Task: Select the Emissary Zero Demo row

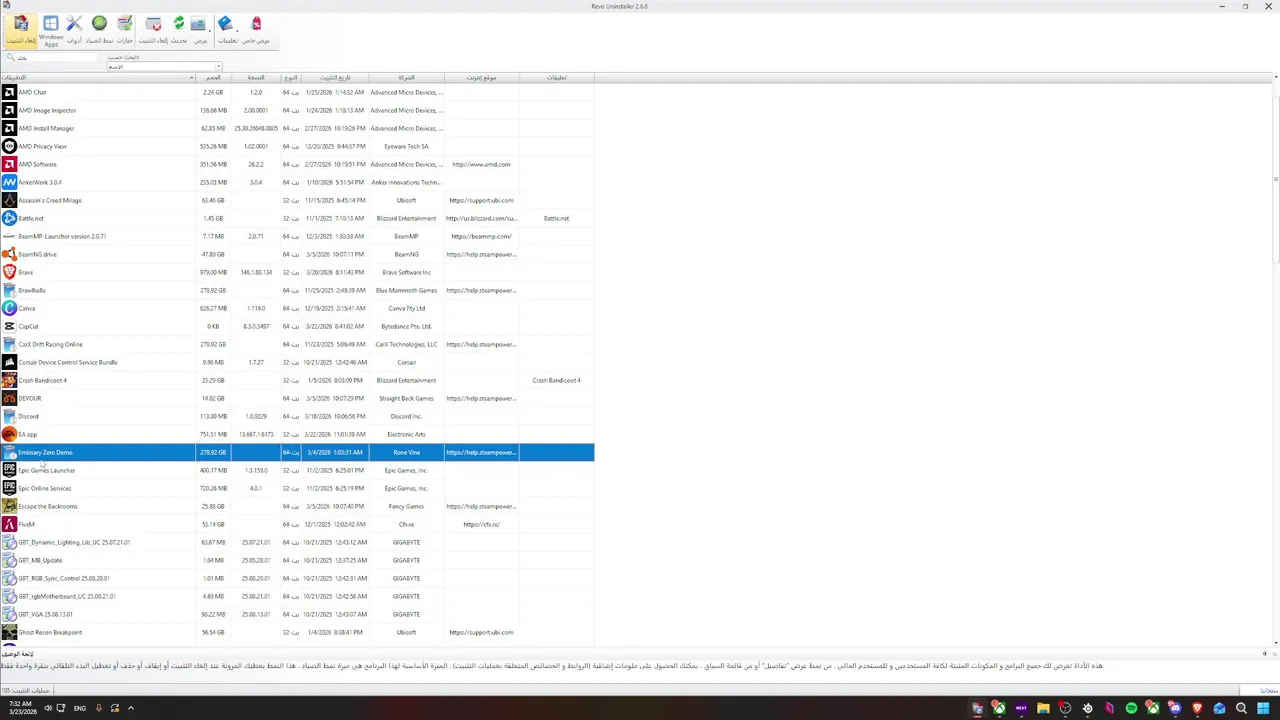Action: click(297, 452)
